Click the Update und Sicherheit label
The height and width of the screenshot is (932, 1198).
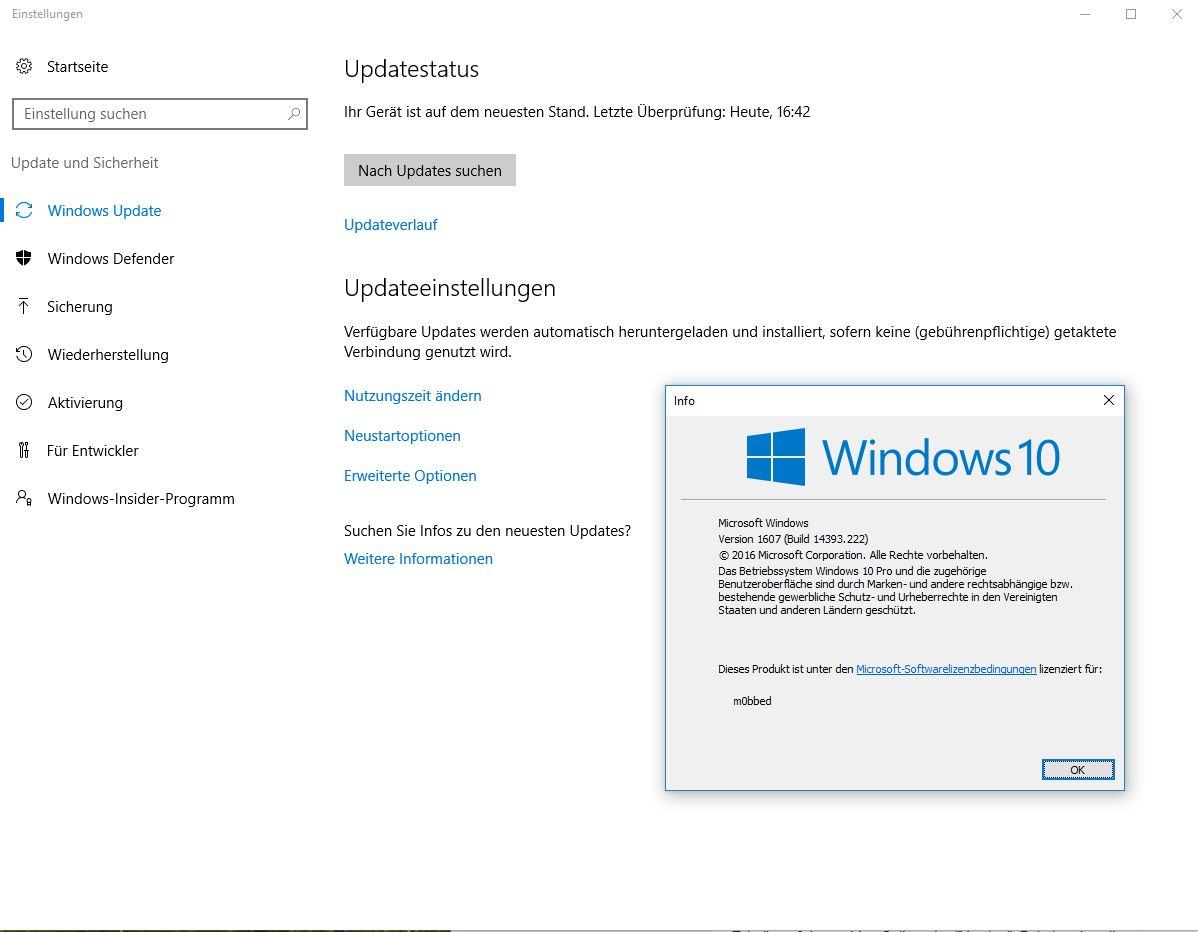pos(84,163)
